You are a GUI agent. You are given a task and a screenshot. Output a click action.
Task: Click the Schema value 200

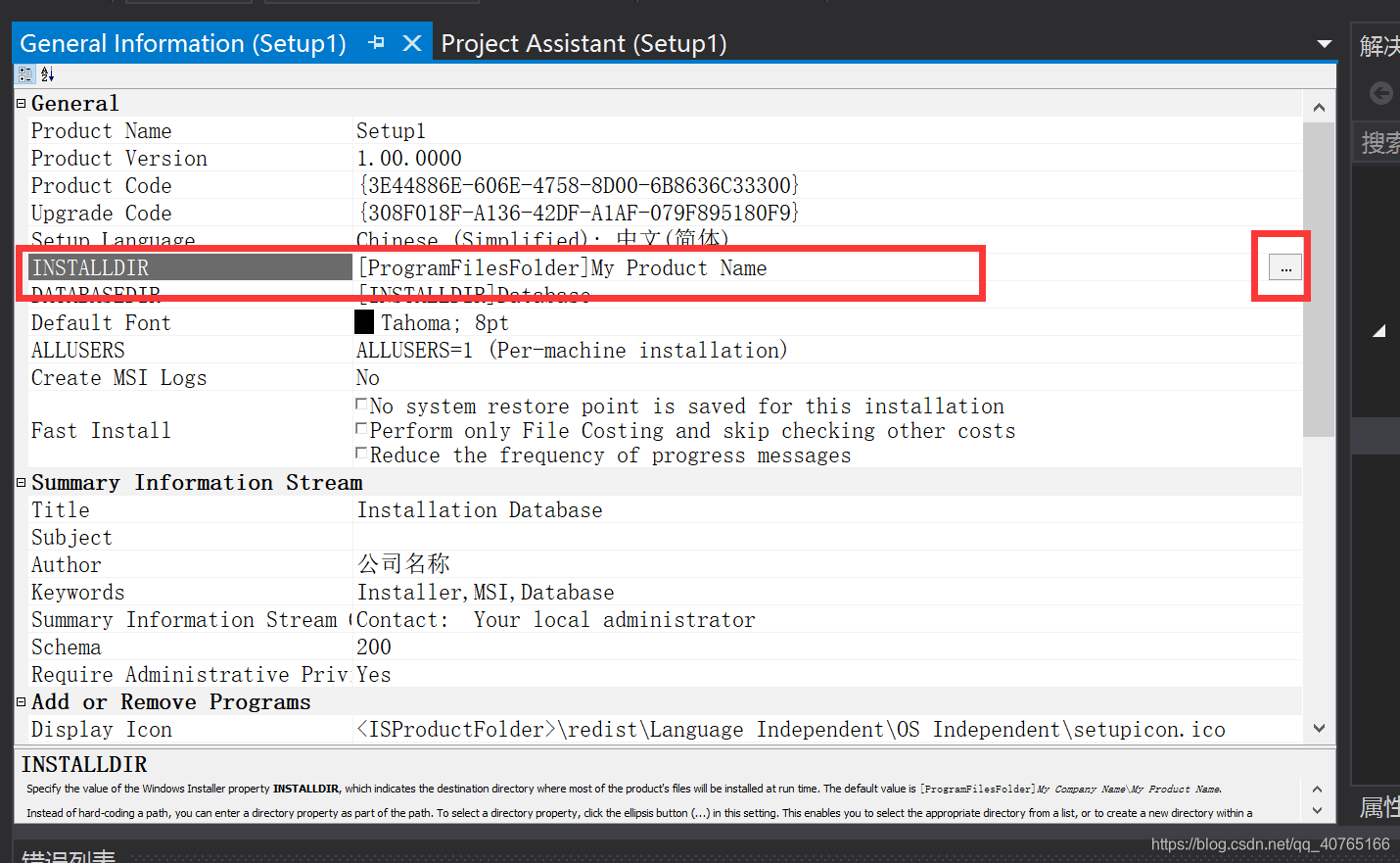tap(374, 647)
